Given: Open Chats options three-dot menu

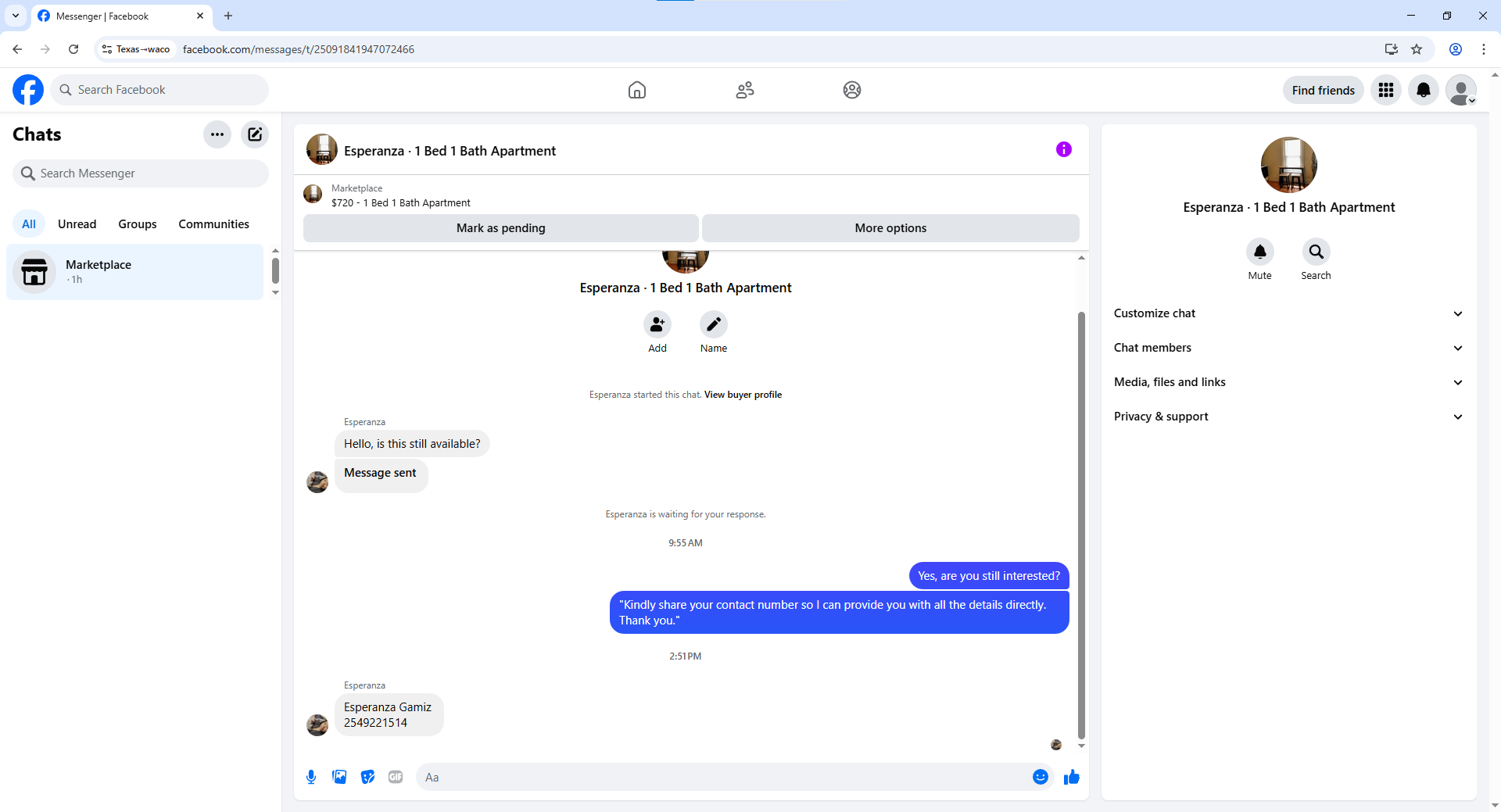Looking at the screenshot, I should (217, 134).
